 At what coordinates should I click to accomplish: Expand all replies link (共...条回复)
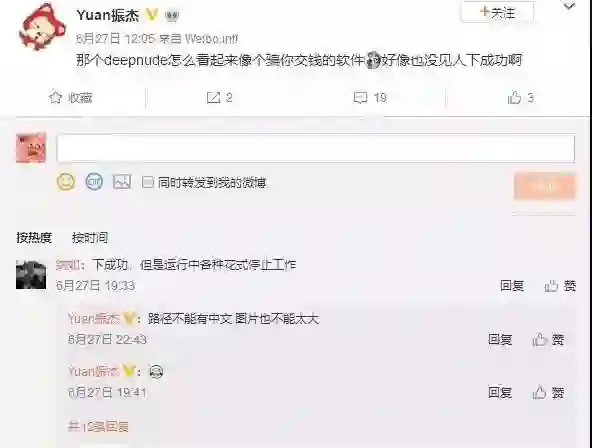click(x=99, y=426)
